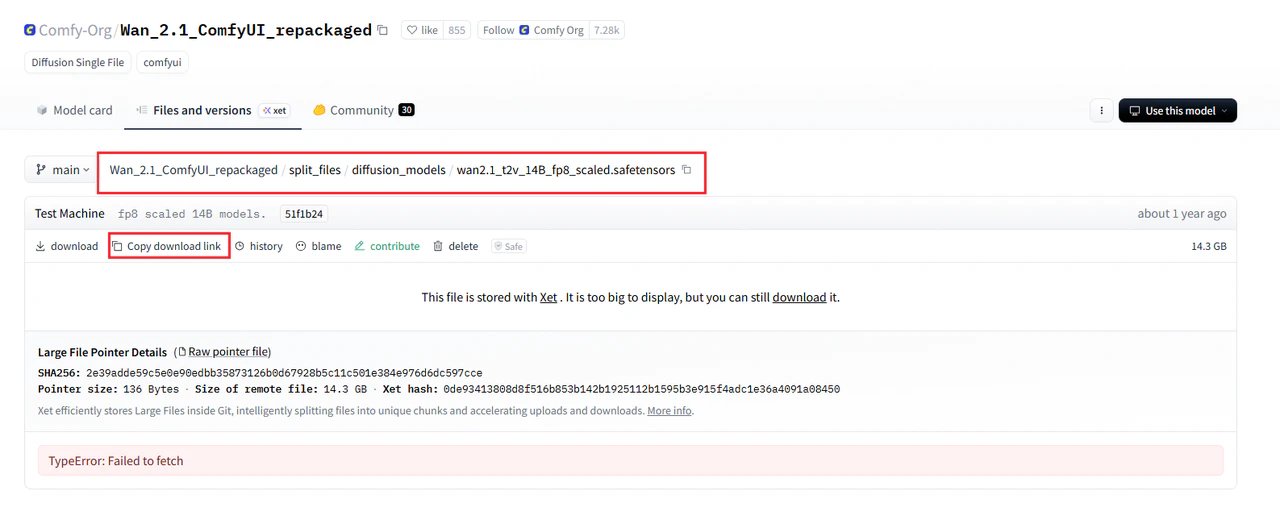Click the Community count badge 30
The image size is (1280, 524).
click(x=406, y=110)
